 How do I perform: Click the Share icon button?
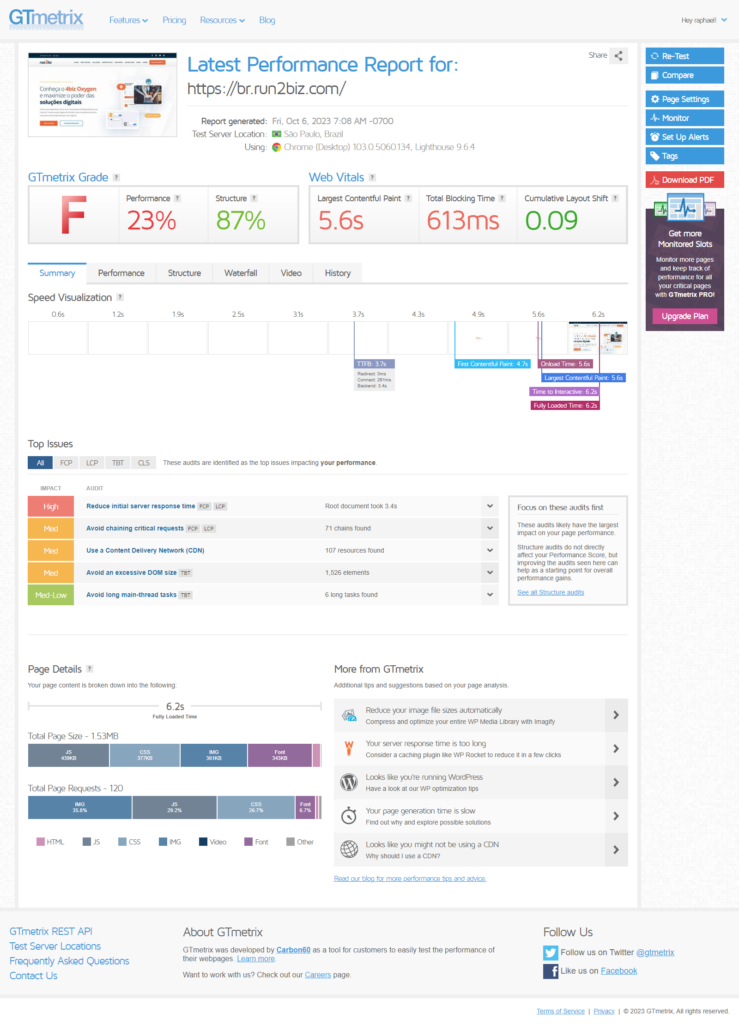(x=619, y=56)
